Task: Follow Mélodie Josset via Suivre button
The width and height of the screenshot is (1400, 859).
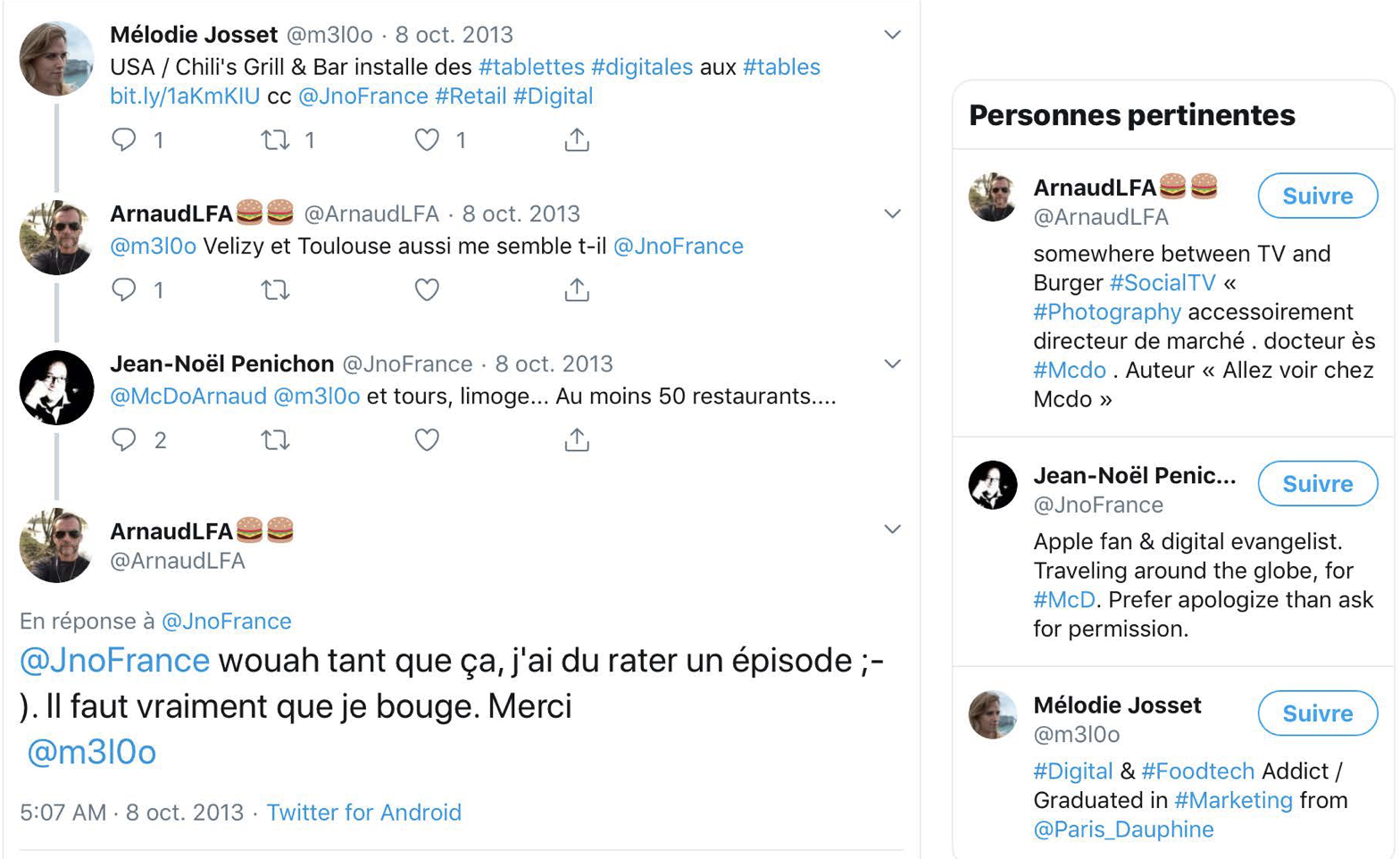Action: pos(1317,713)
